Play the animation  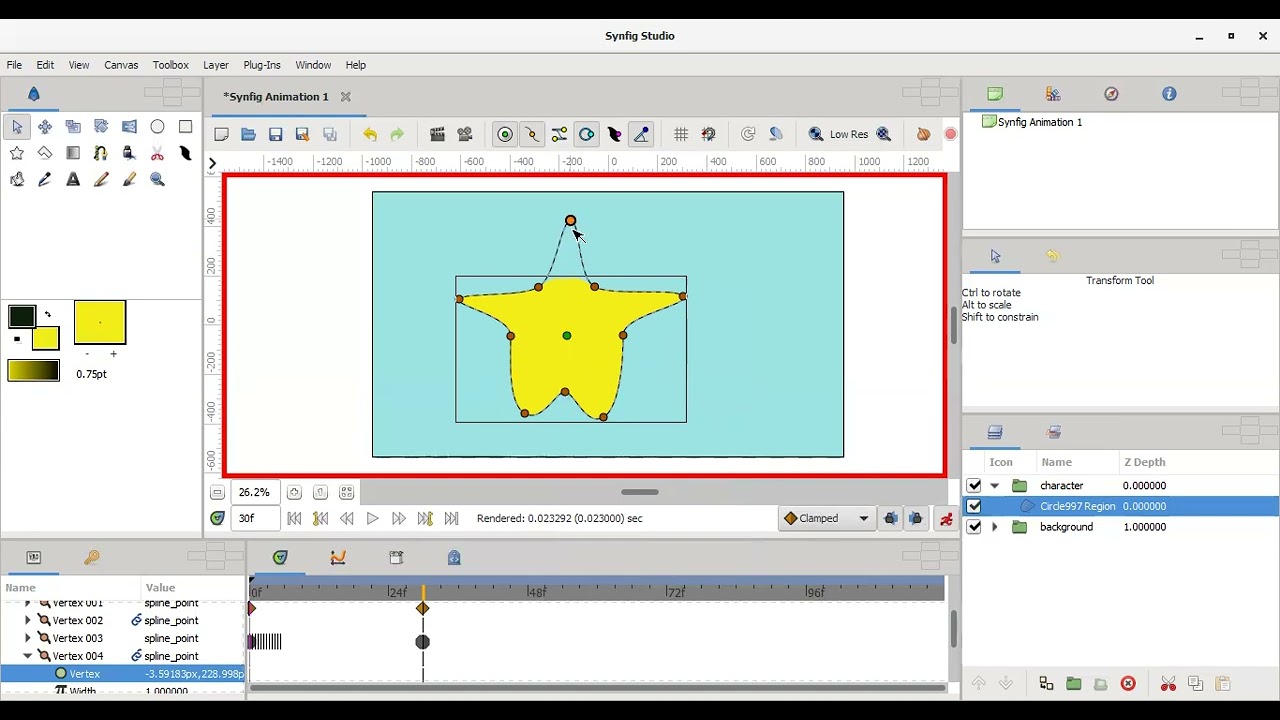(x=372, y=518)
